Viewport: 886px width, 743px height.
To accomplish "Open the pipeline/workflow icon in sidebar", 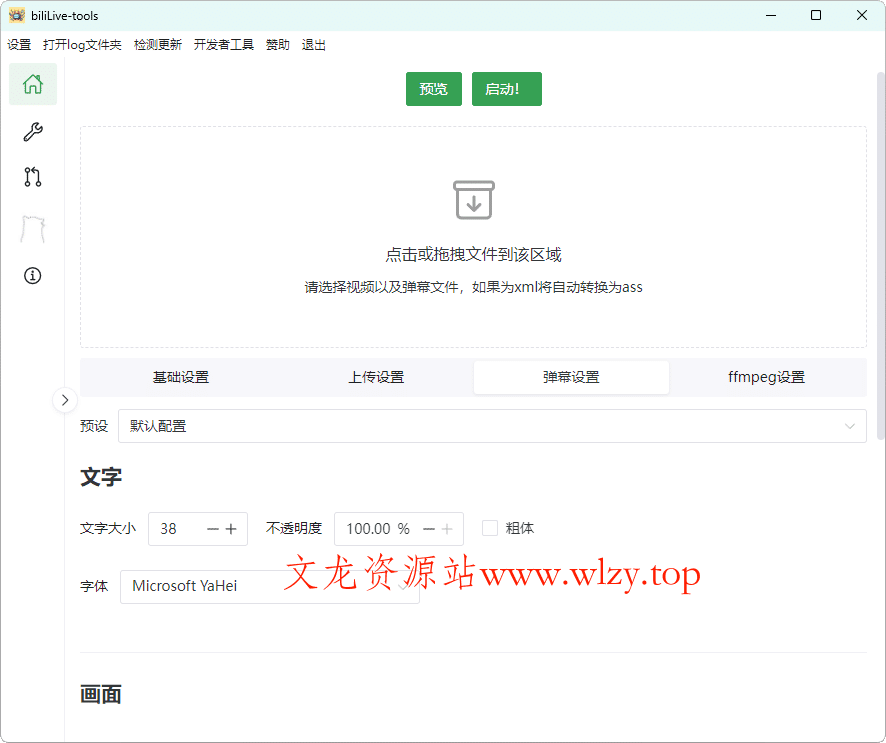I will pos(32,177).
